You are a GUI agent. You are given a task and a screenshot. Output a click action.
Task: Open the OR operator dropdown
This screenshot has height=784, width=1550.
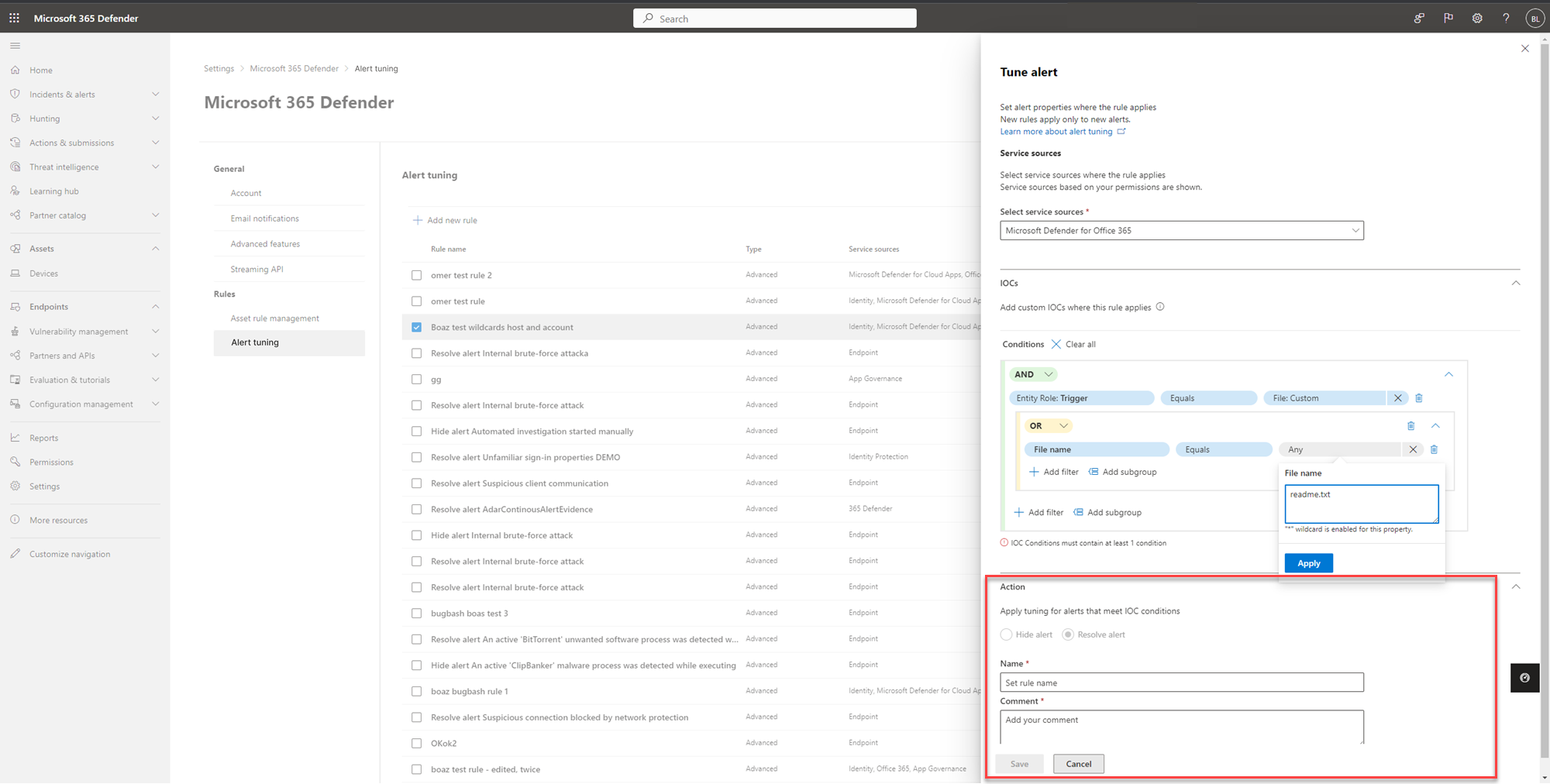coord(1048,426)
